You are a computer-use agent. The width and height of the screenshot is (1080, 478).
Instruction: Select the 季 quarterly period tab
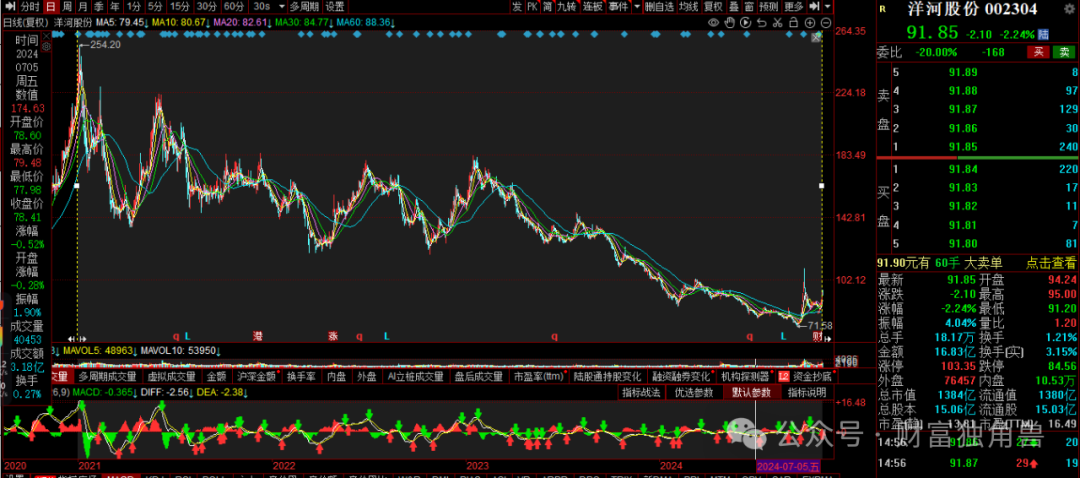point(98,6)
